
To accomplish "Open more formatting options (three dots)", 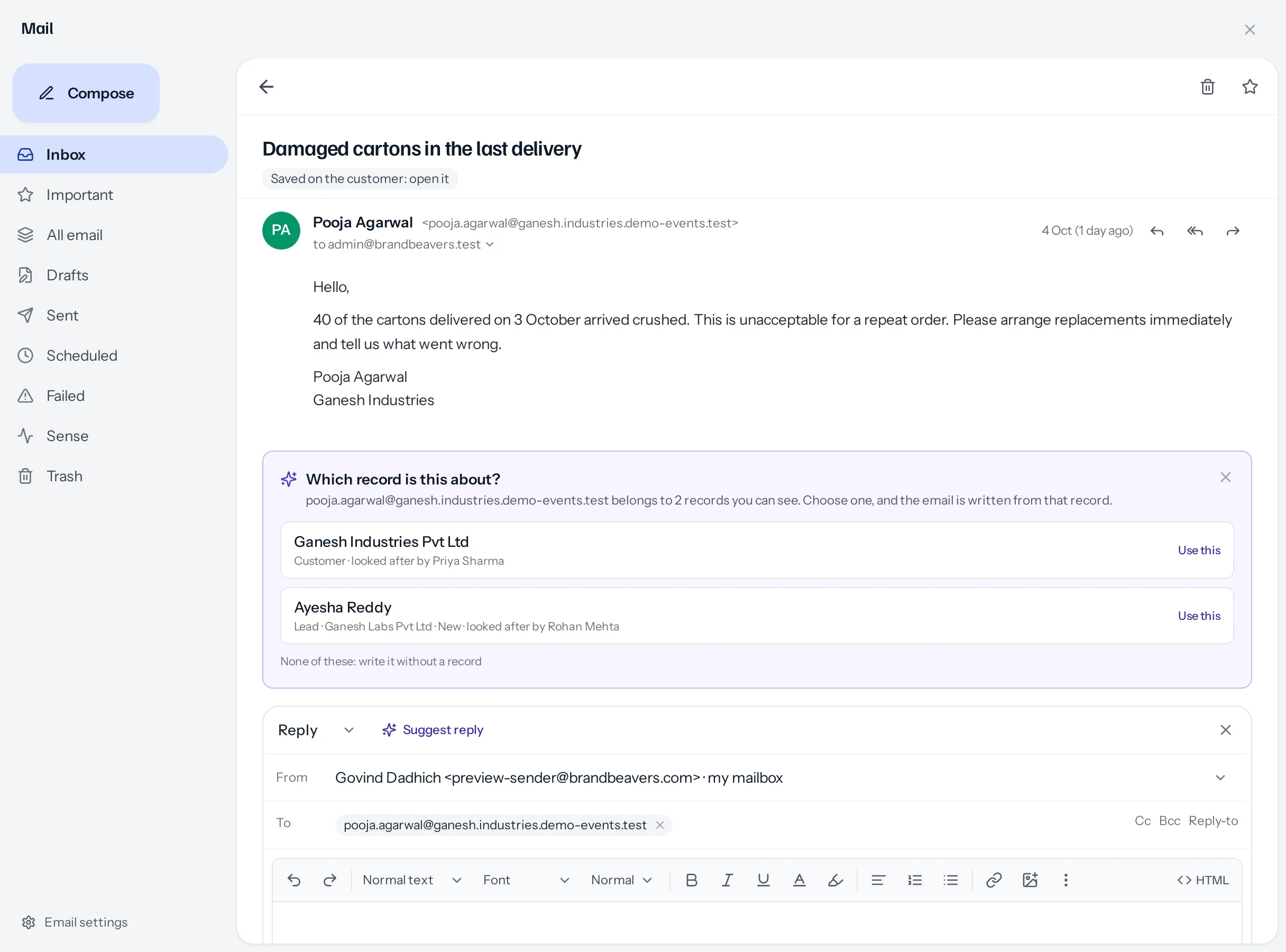I will point(1066,880).
